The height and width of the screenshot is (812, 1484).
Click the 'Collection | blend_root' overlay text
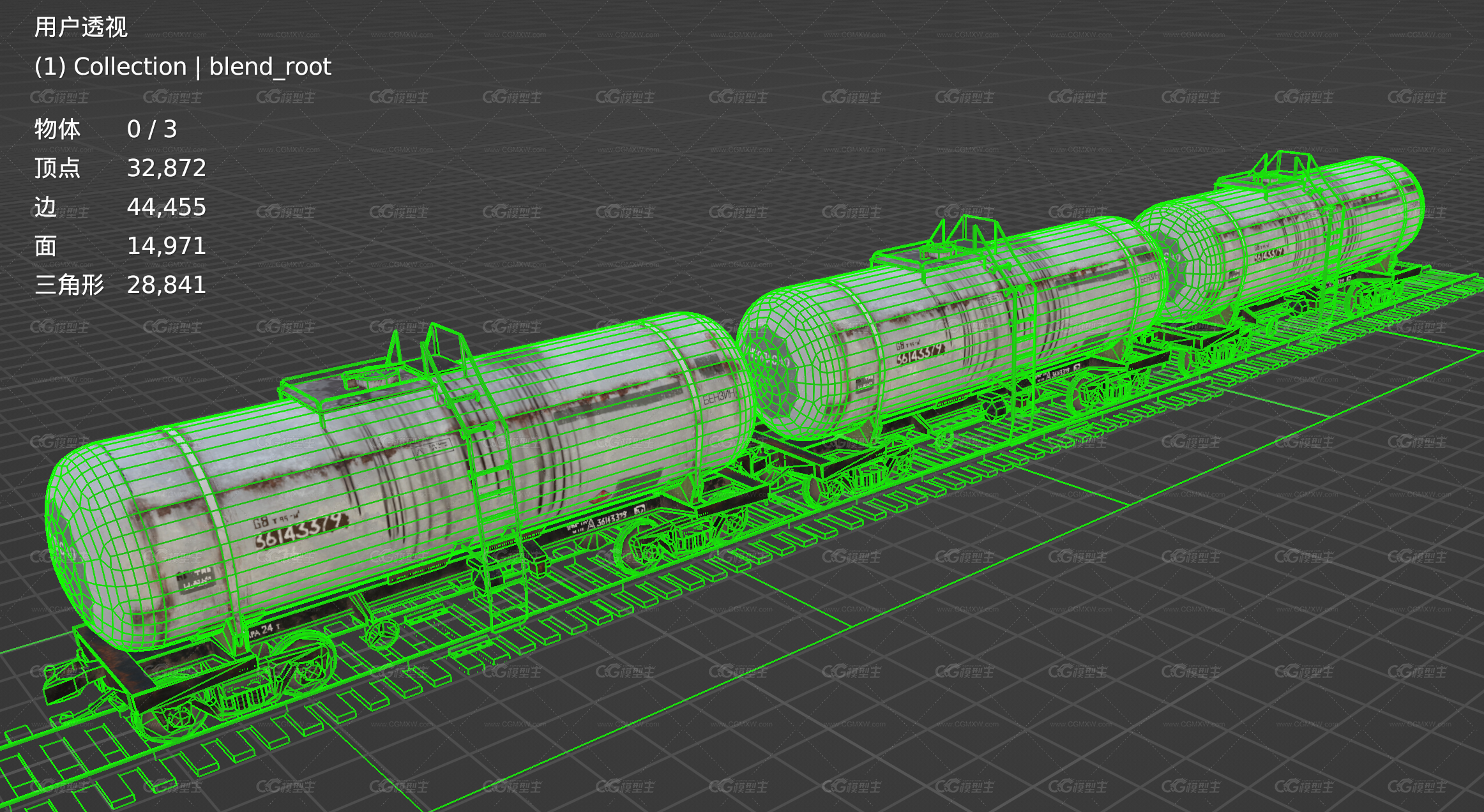point(202,66)
